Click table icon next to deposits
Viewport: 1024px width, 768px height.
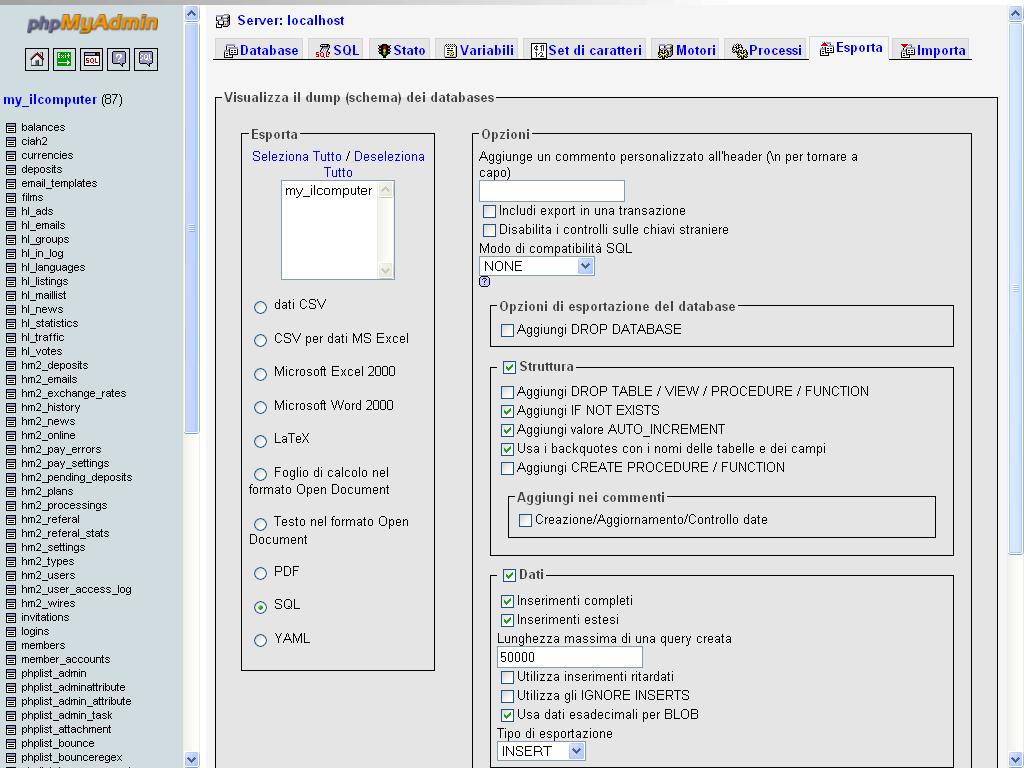coord(10,170)
